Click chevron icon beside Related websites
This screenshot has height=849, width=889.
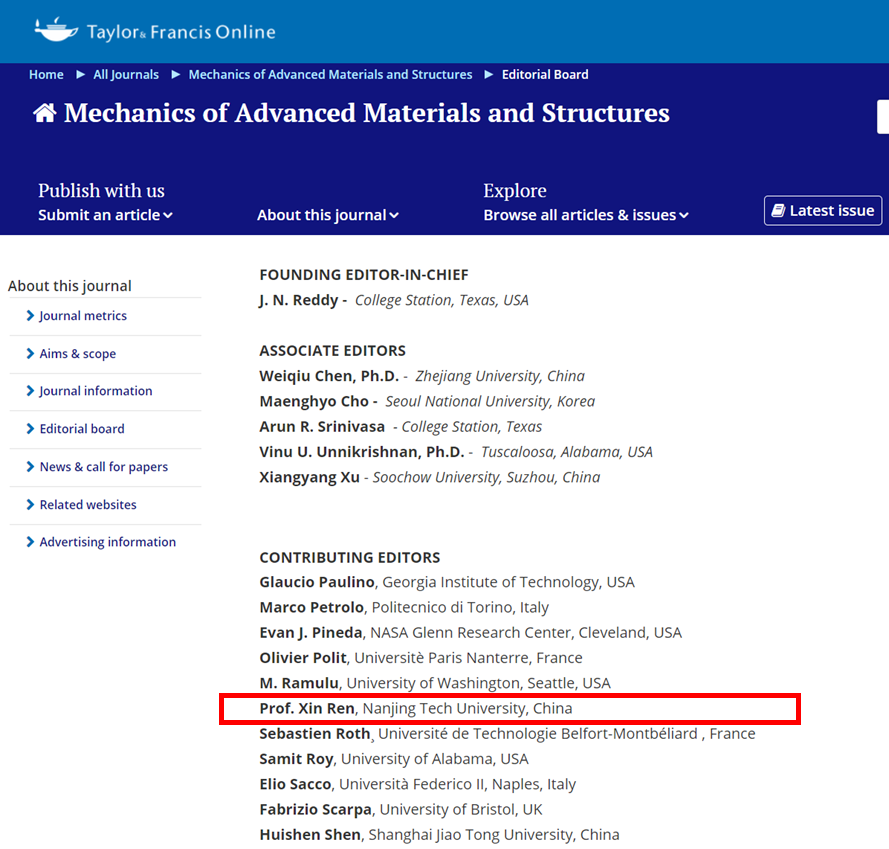30,505
